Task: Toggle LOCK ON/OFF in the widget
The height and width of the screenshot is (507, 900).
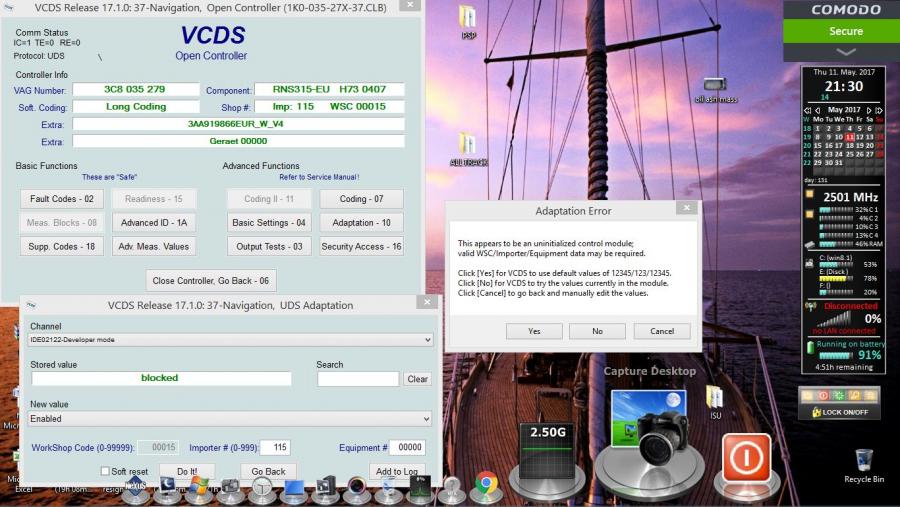Action: tap(840, 412)
